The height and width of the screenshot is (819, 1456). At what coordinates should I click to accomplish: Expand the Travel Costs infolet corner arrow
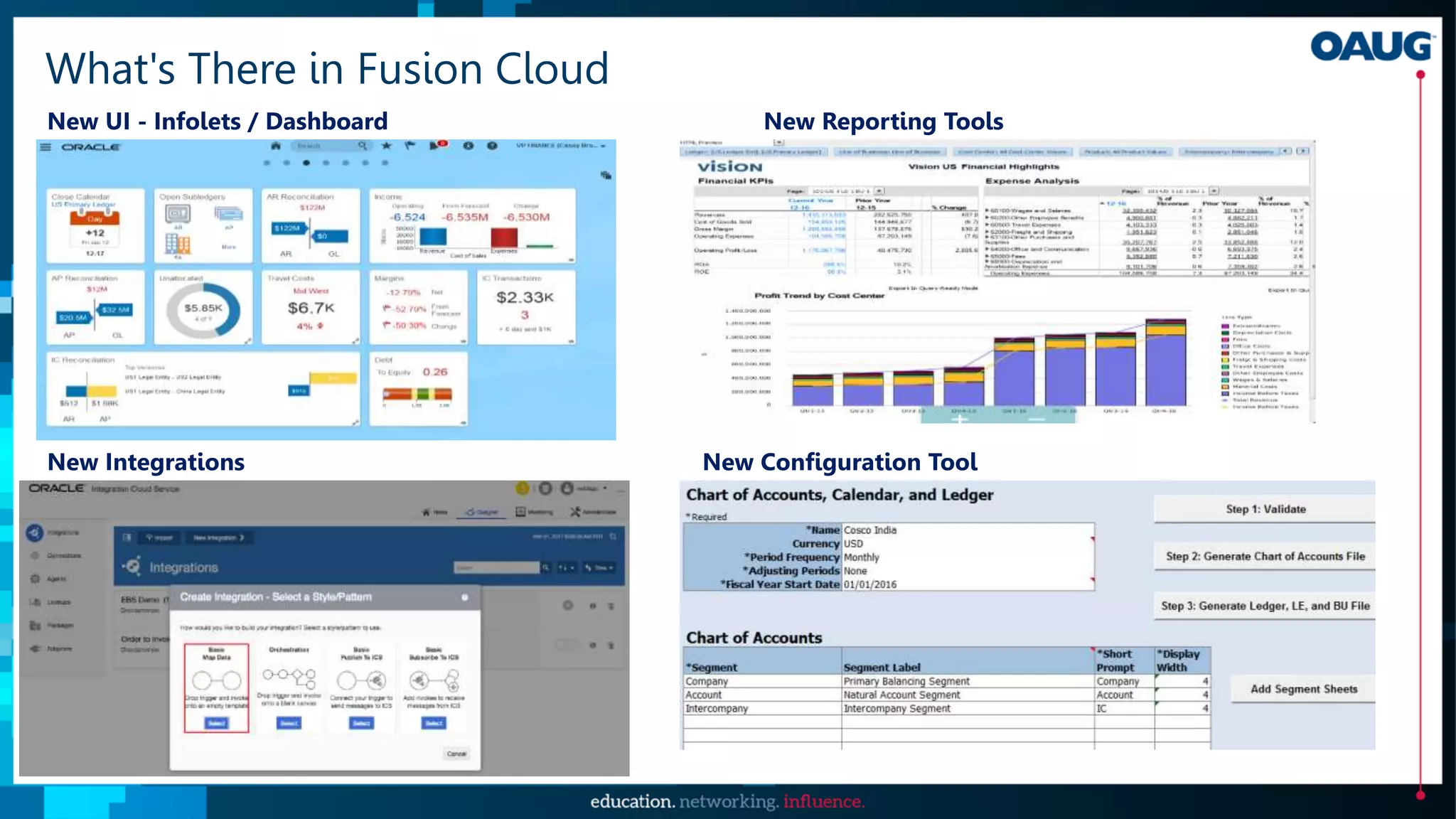click(355, 341)
